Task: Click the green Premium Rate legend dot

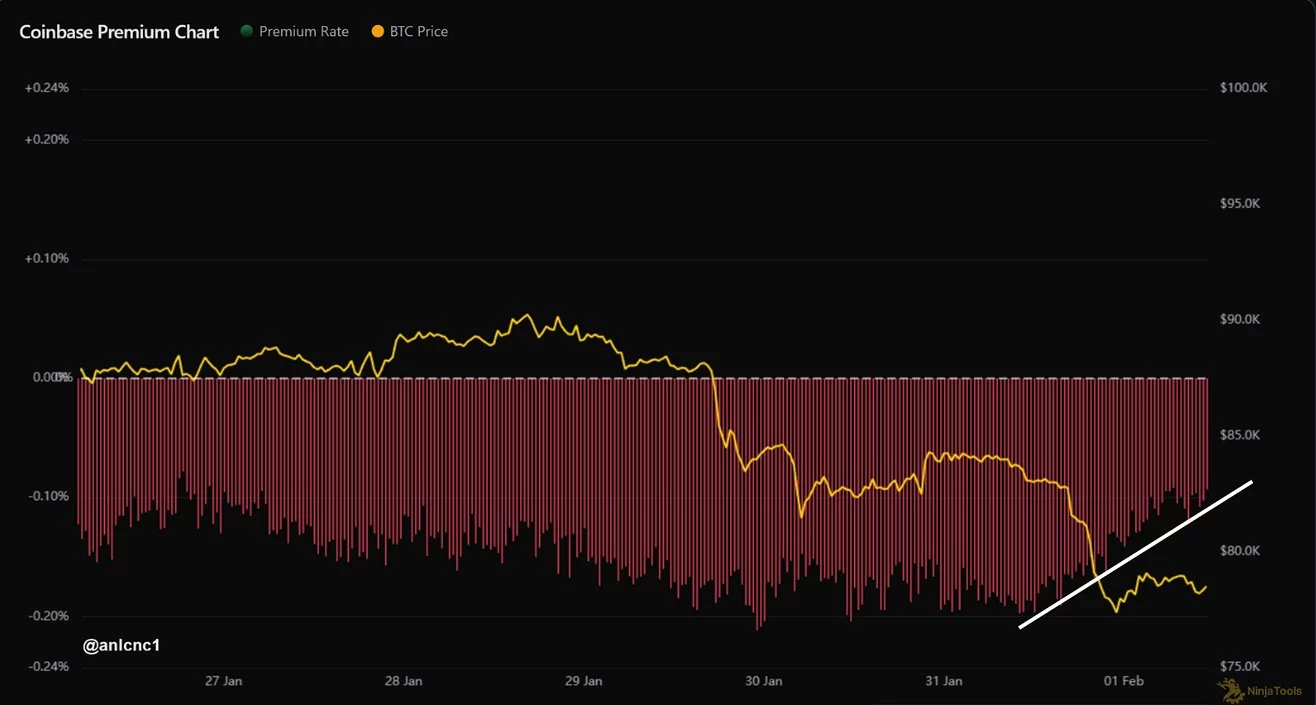Action: coord(246,32)
